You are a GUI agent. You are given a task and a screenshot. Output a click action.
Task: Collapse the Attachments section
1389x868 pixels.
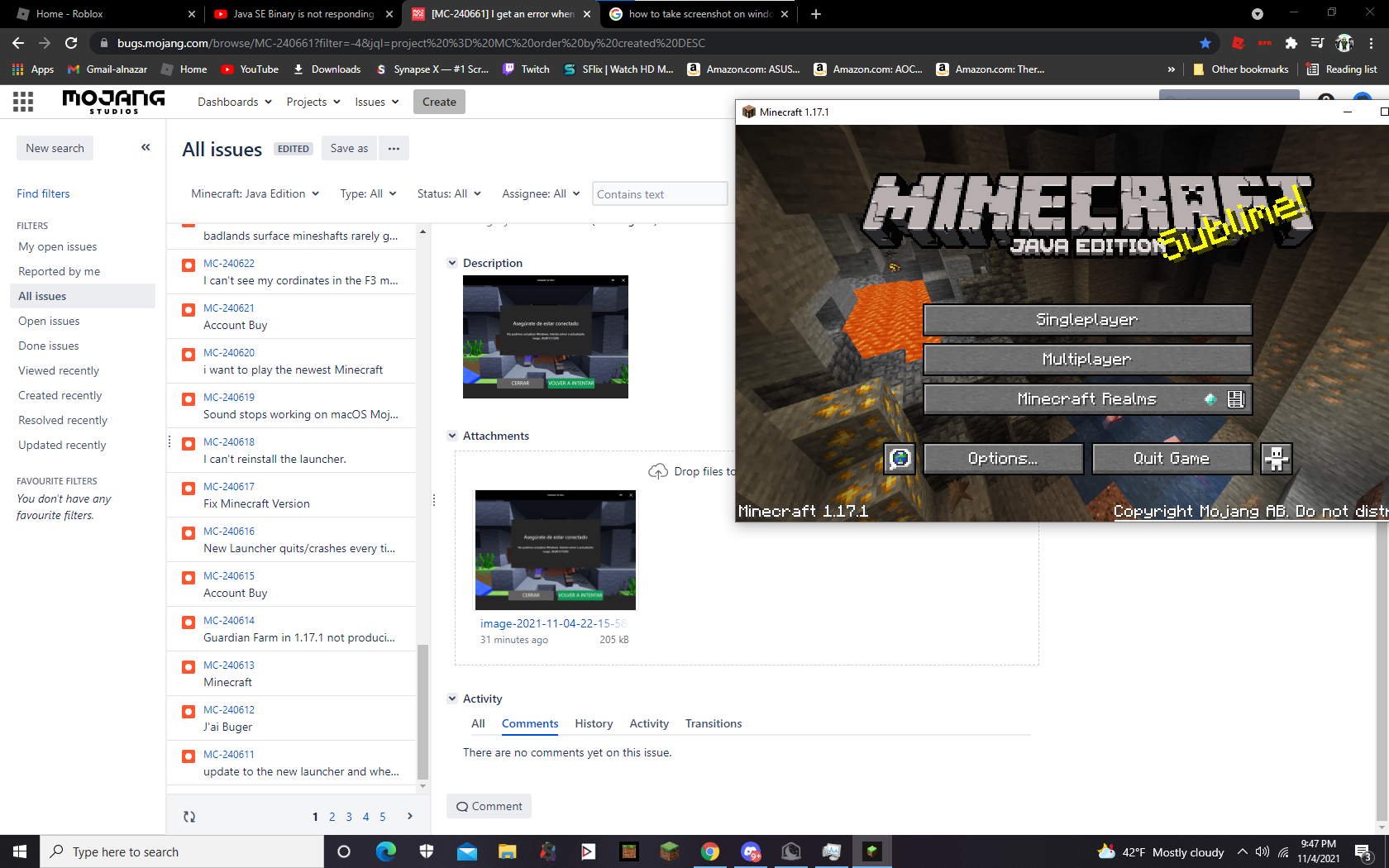[452, 436]
